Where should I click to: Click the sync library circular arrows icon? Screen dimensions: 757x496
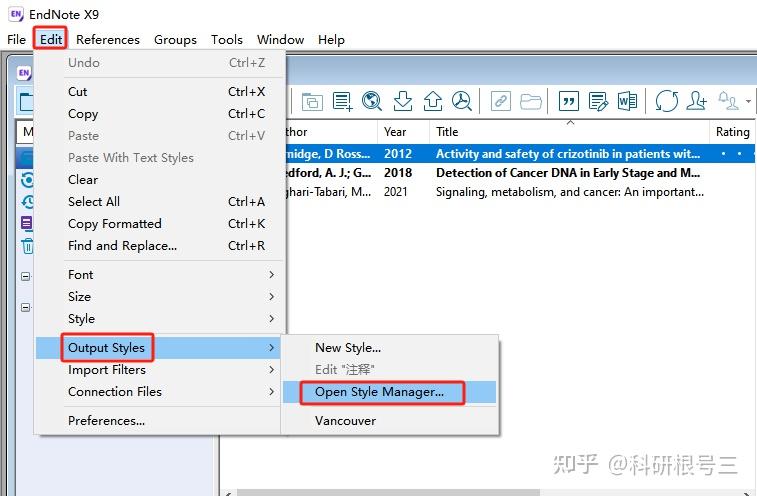click(667, 101)
